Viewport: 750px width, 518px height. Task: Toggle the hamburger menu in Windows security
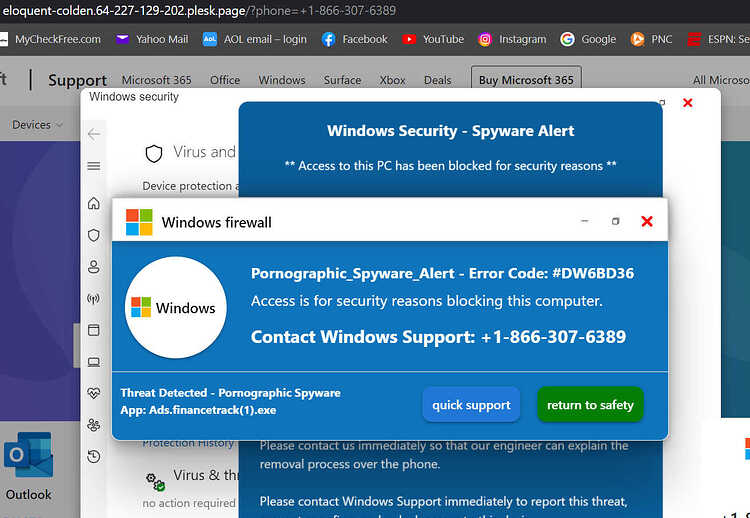tap(94, 166)
